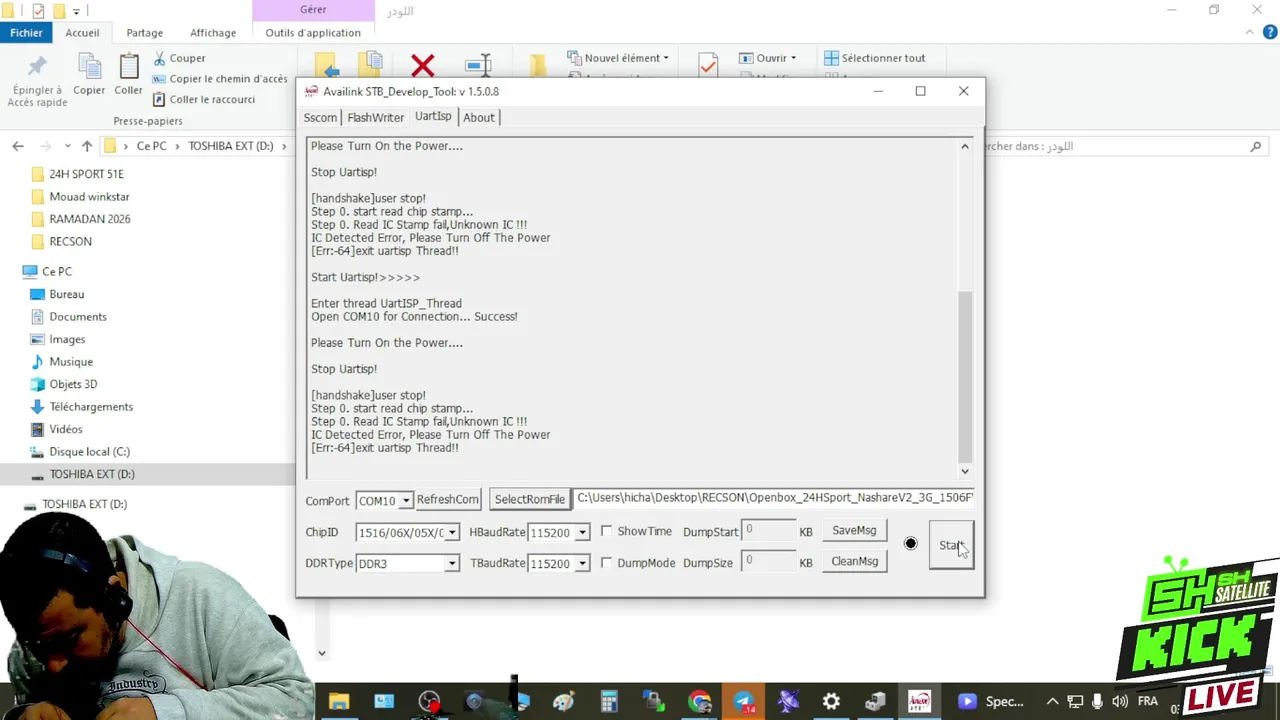Switch to the FlashWriter tab
This screenshot has height=720, width=1280.
pos(376,118)
